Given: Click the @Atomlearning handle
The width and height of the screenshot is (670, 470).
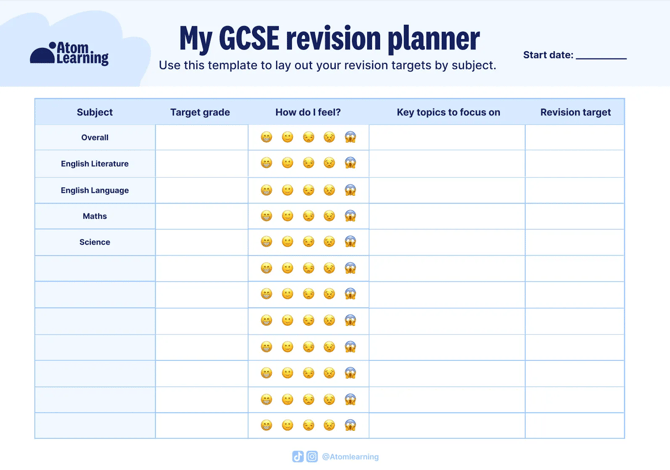Looking at the screenshot, I should pyautogui.click(x=350, y=457).
